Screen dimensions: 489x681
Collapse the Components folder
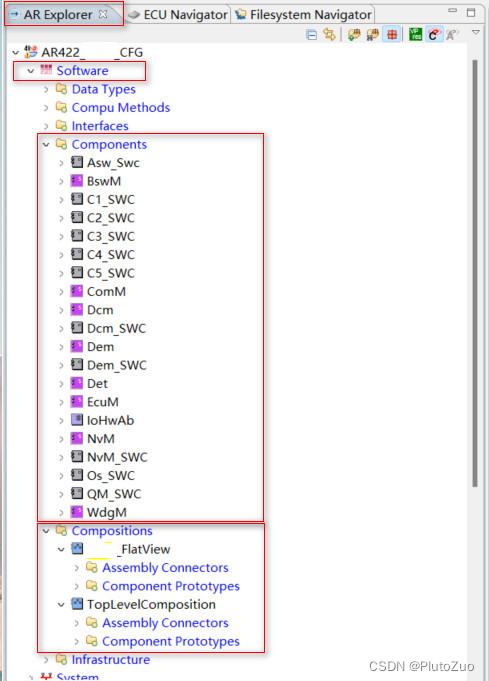(46, 145)
